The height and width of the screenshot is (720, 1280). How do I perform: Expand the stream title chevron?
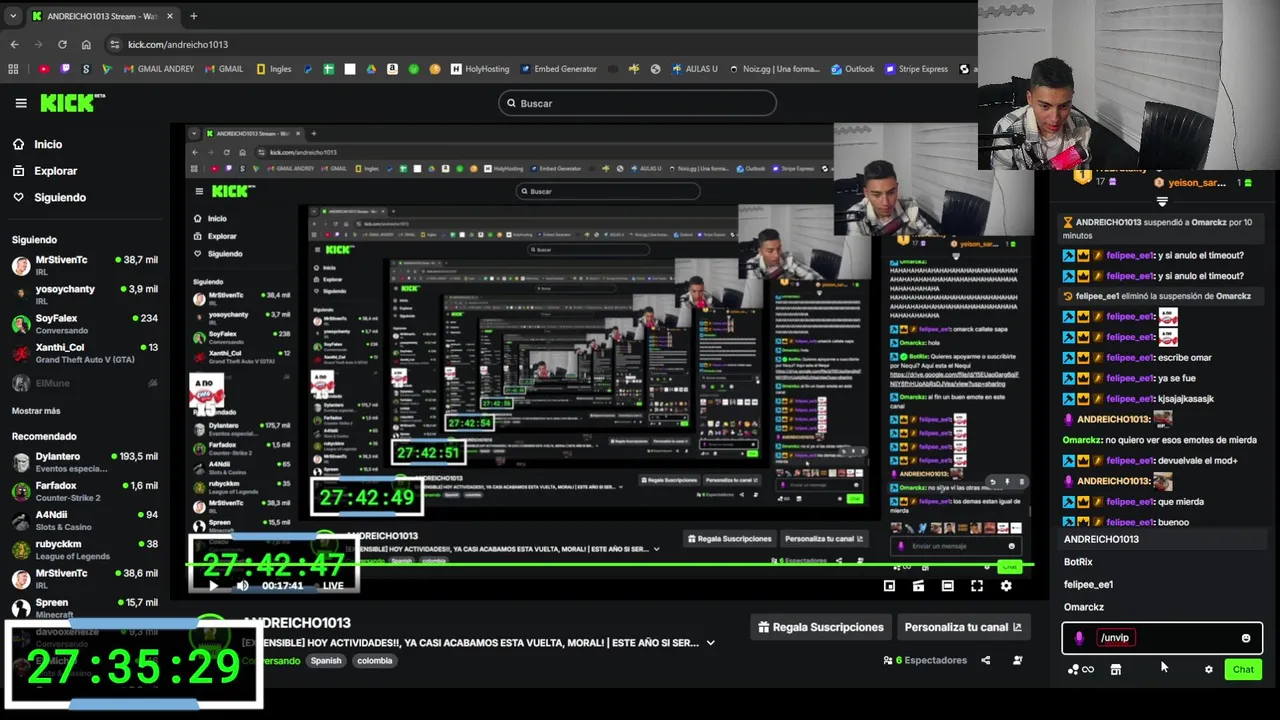710,643
